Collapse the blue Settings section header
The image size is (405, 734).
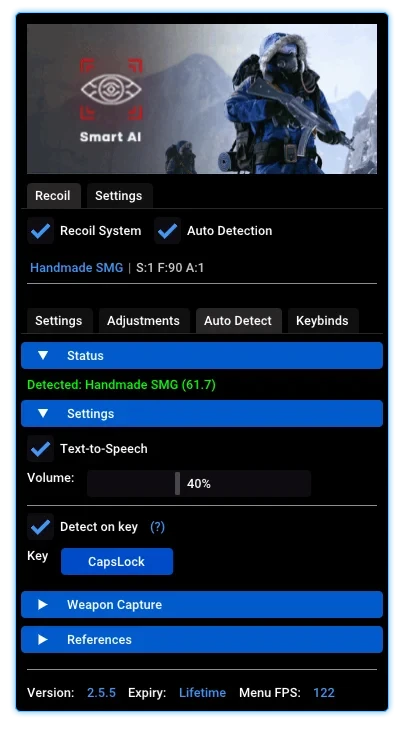(202, 413)
